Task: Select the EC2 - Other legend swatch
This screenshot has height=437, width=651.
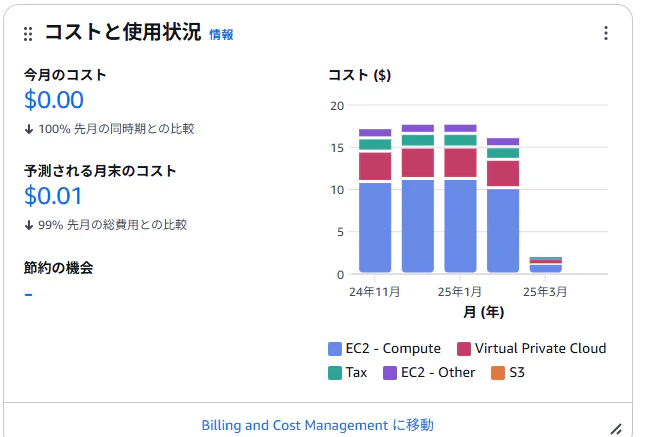Action: 390,373
